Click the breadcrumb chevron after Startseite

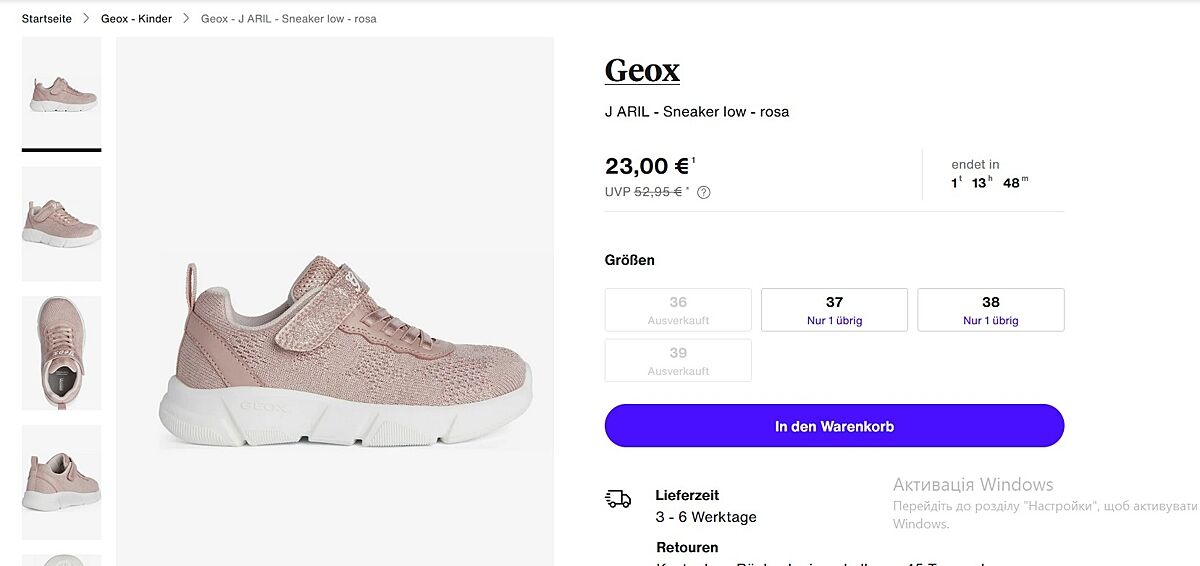tap(86, 19)
